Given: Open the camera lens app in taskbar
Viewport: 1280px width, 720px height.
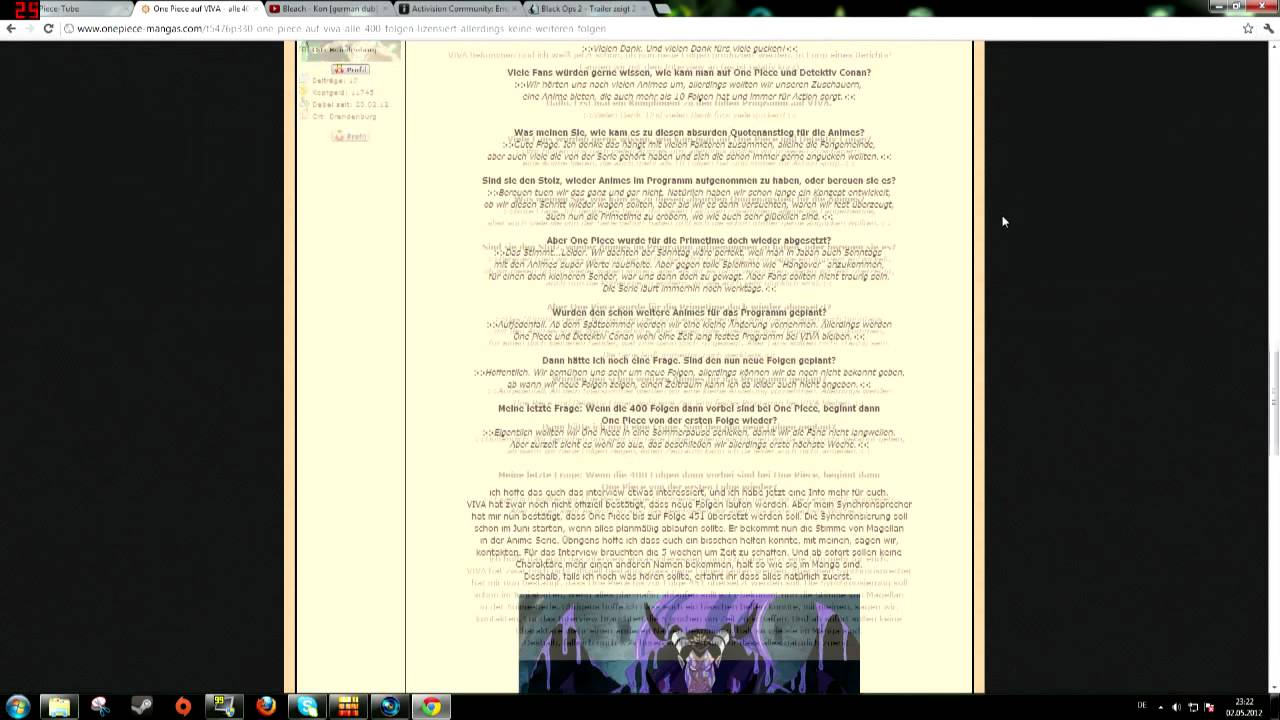Looking at the screenshot, I should [x=389, y=707].
